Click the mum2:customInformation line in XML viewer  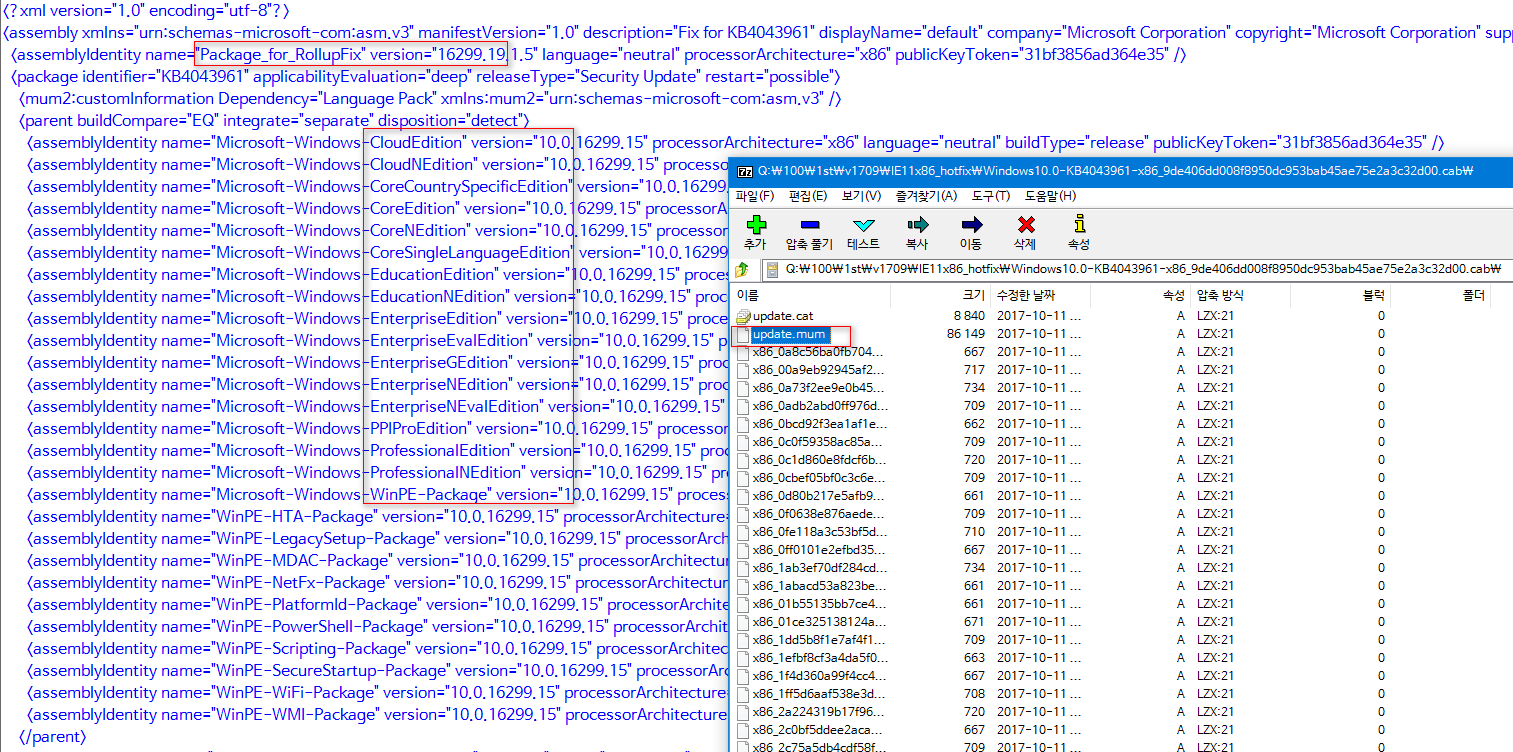[430, 98]
